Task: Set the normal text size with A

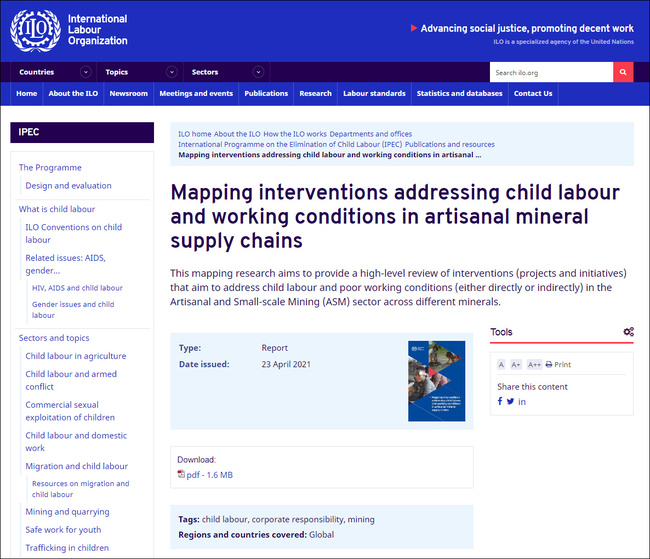Action: pos(501,365)
